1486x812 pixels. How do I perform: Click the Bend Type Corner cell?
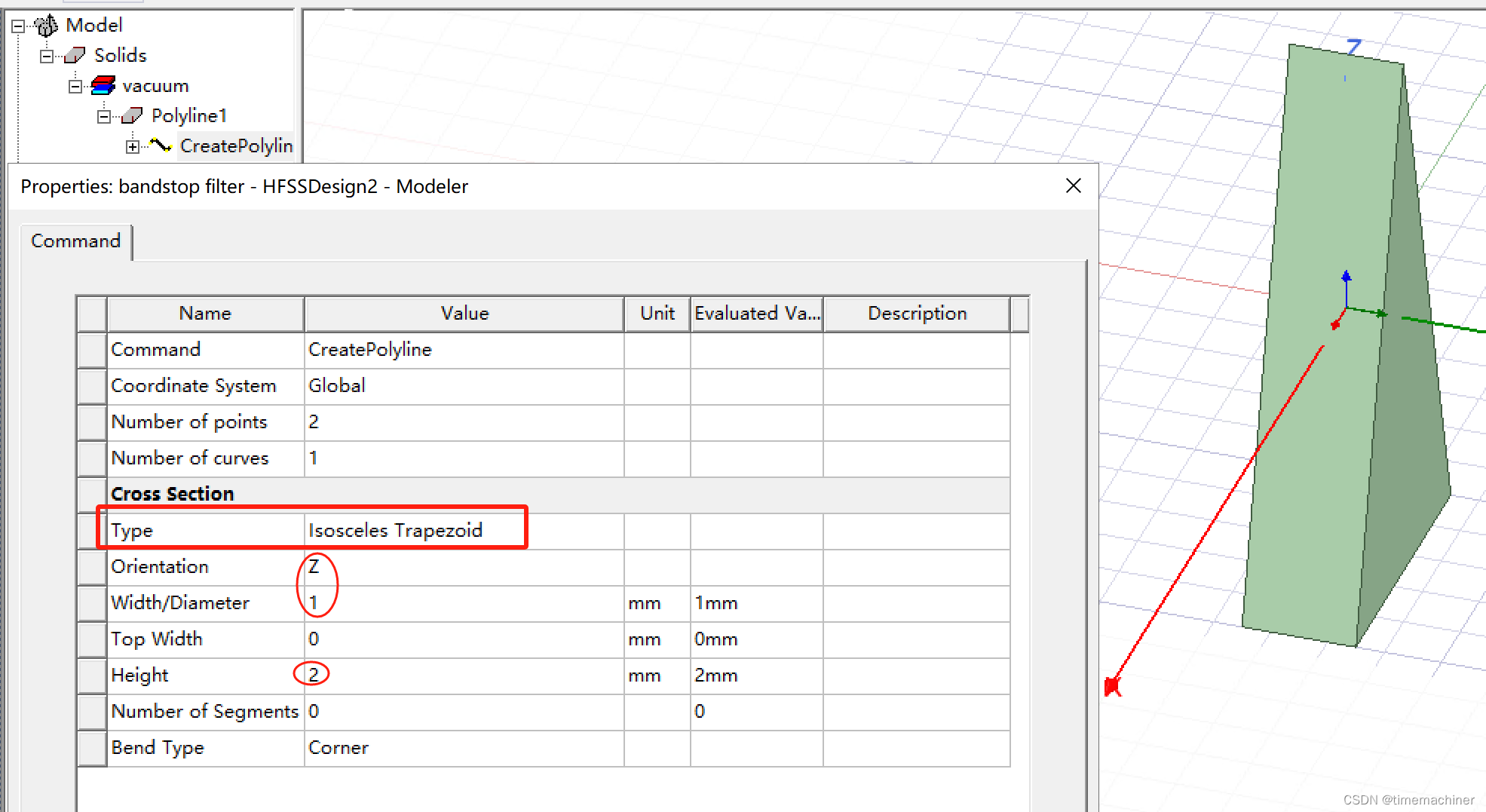coord(339,747)
